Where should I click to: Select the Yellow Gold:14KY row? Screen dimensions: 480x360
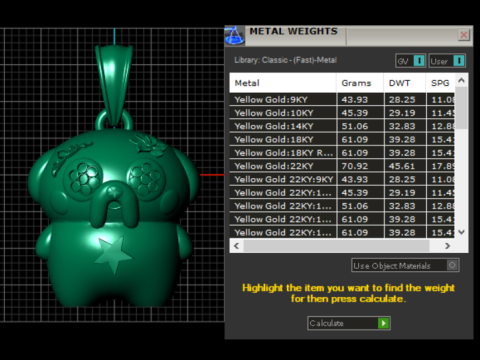click(342, 126)
